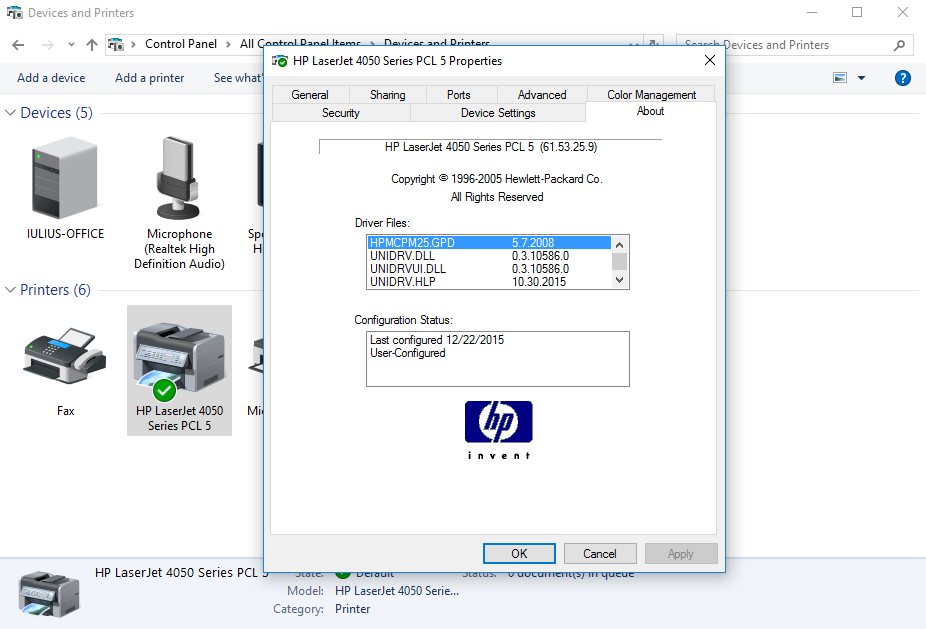Go up one level with Up arrow

pyautogui.click(x=92, y=45)
